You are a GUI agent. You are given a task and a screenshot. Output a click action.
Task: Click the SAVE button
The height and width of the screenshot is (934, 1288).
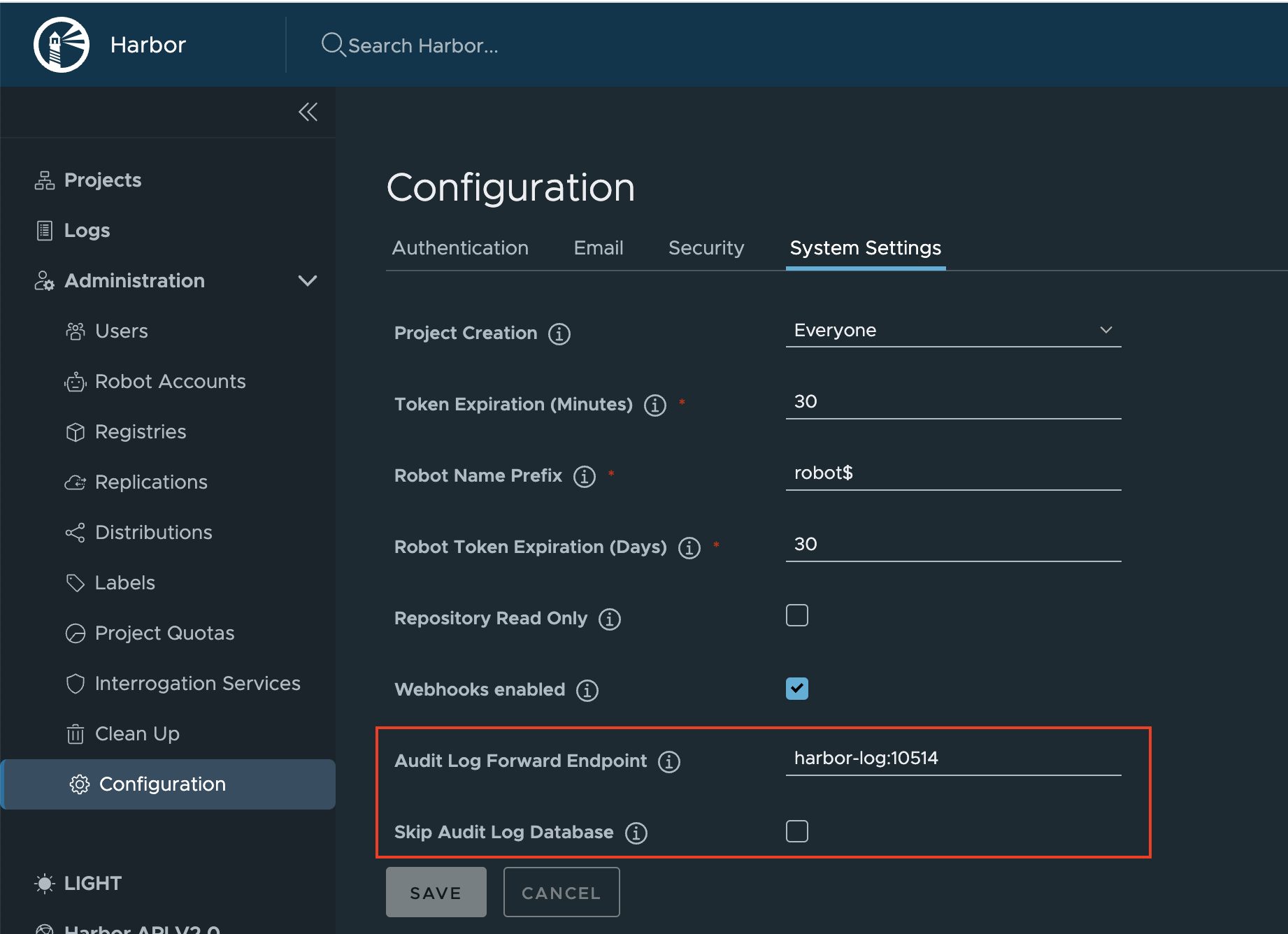436,891
